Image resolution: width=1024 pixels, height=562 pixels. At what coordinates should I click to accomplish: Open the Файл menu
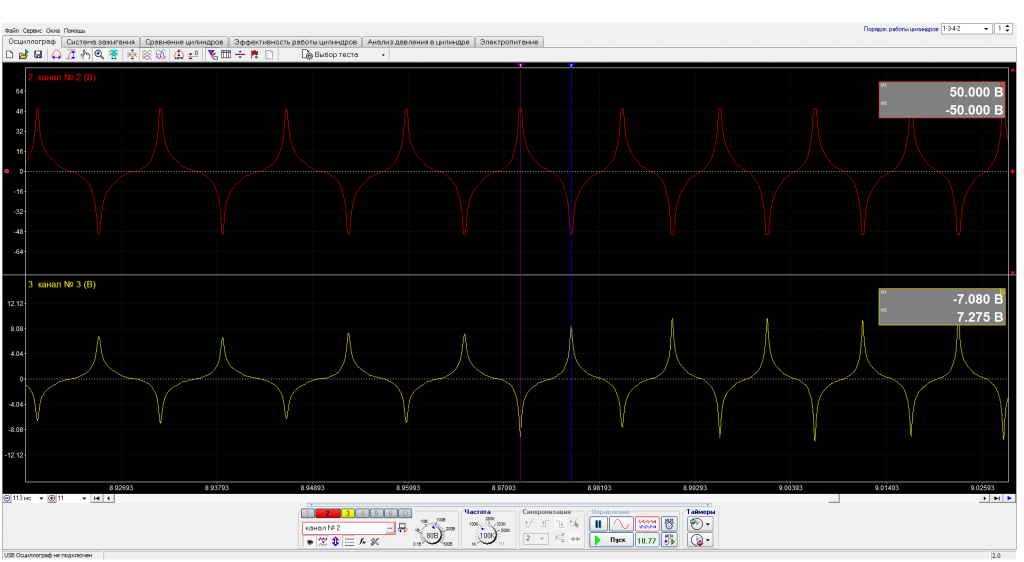click(x=12, y=31)
